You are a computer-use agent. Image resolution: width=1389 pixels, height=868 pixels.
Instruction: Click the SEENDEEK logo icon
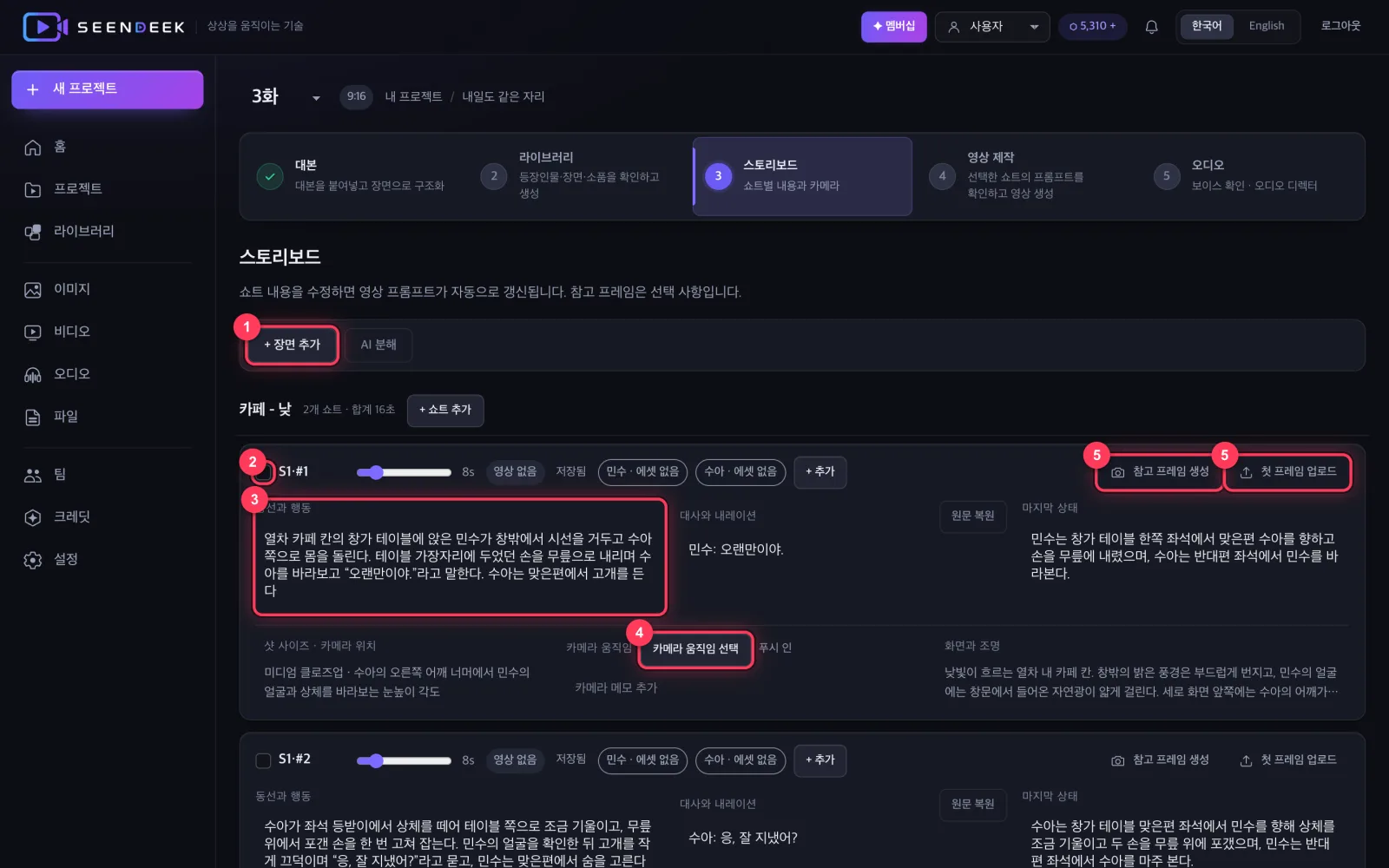tap(44, 27)
